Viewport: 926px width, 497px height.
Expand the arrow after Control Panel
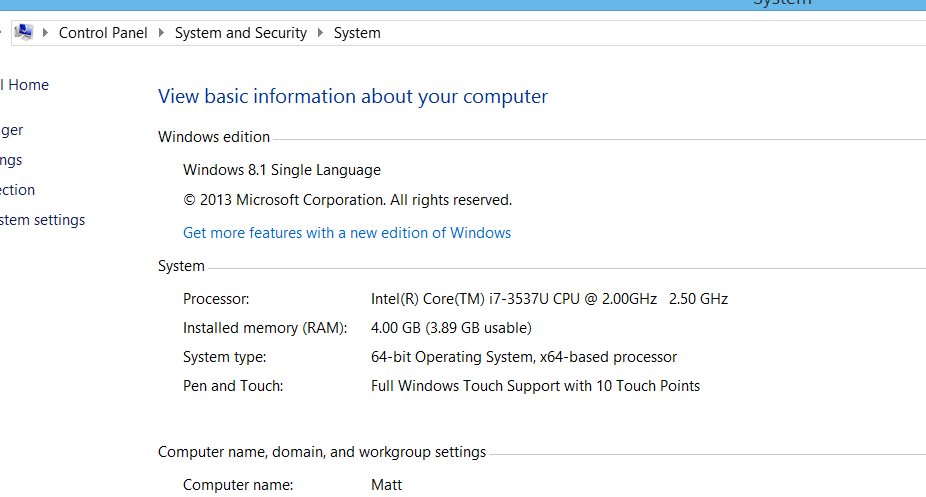161,32
